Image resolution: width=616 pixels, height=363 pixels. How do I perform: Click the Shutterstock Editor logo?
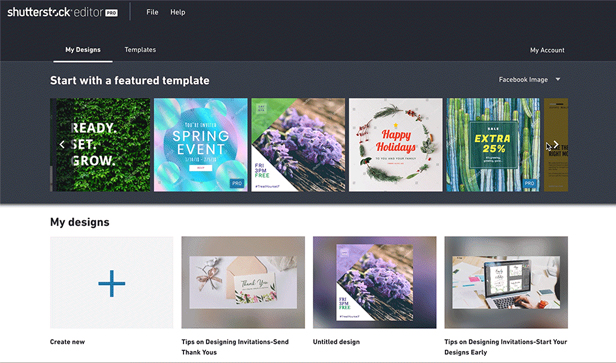pyautogui.click(x=62, y=12)
